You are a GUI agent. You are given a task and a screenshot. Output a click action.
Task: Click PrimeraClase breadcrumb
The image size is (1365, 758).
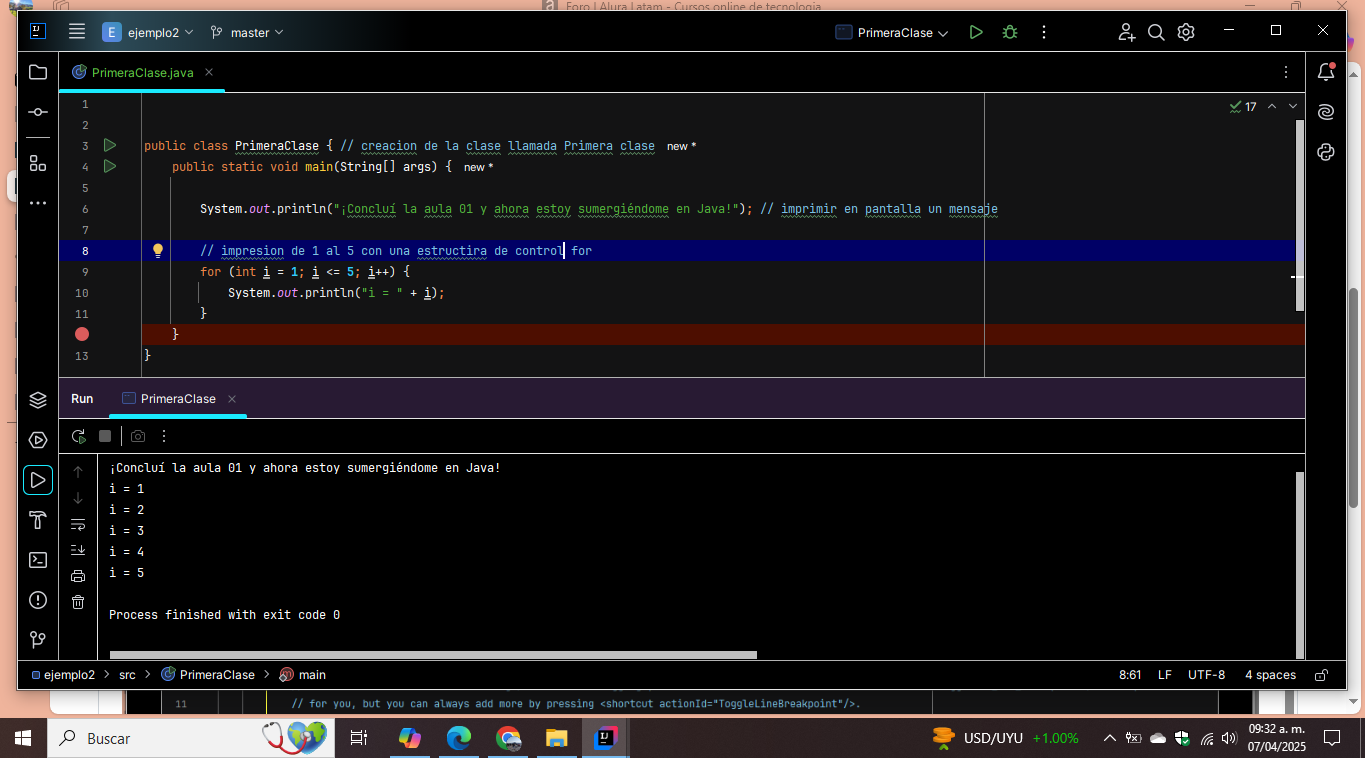[208, 675]
